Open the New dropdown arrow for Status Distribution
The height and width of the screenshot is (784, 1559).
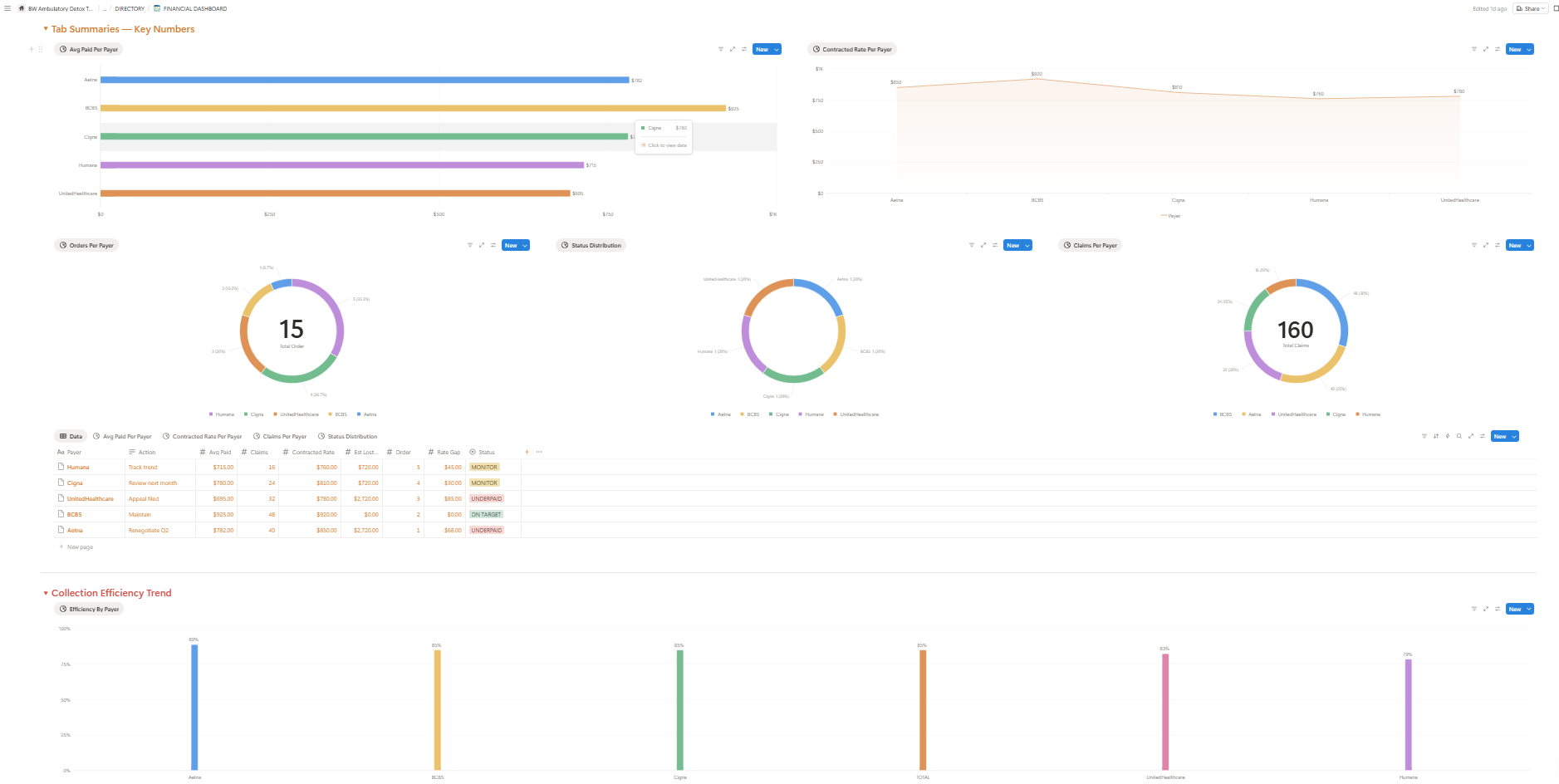(x=1027, y=245)
